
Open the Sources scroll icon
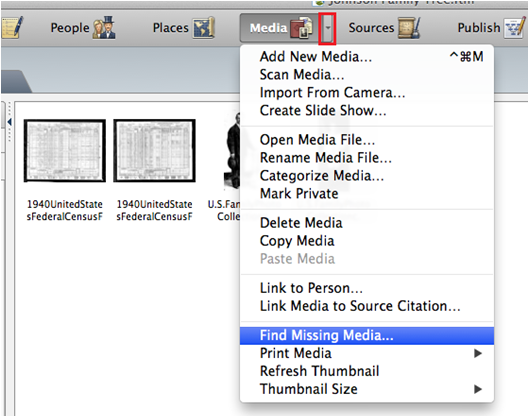click(x=409, y=28)
